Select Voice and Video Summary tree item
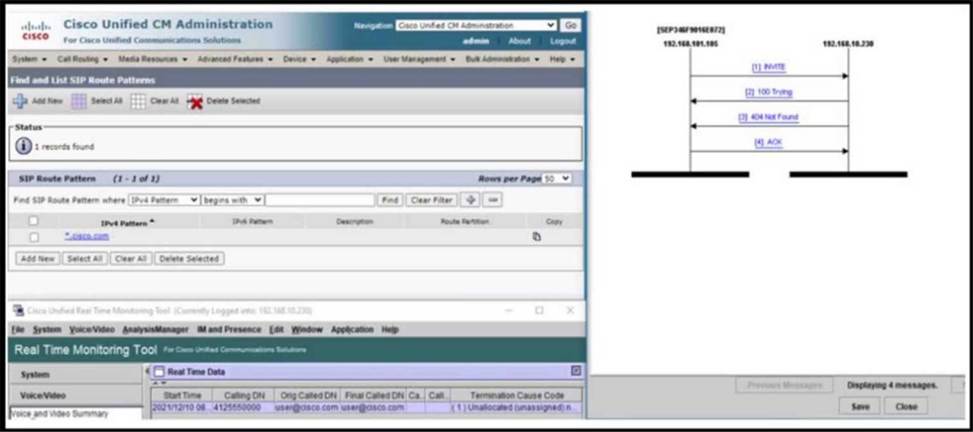Screen dimensions: 973x432 [60, 413]
